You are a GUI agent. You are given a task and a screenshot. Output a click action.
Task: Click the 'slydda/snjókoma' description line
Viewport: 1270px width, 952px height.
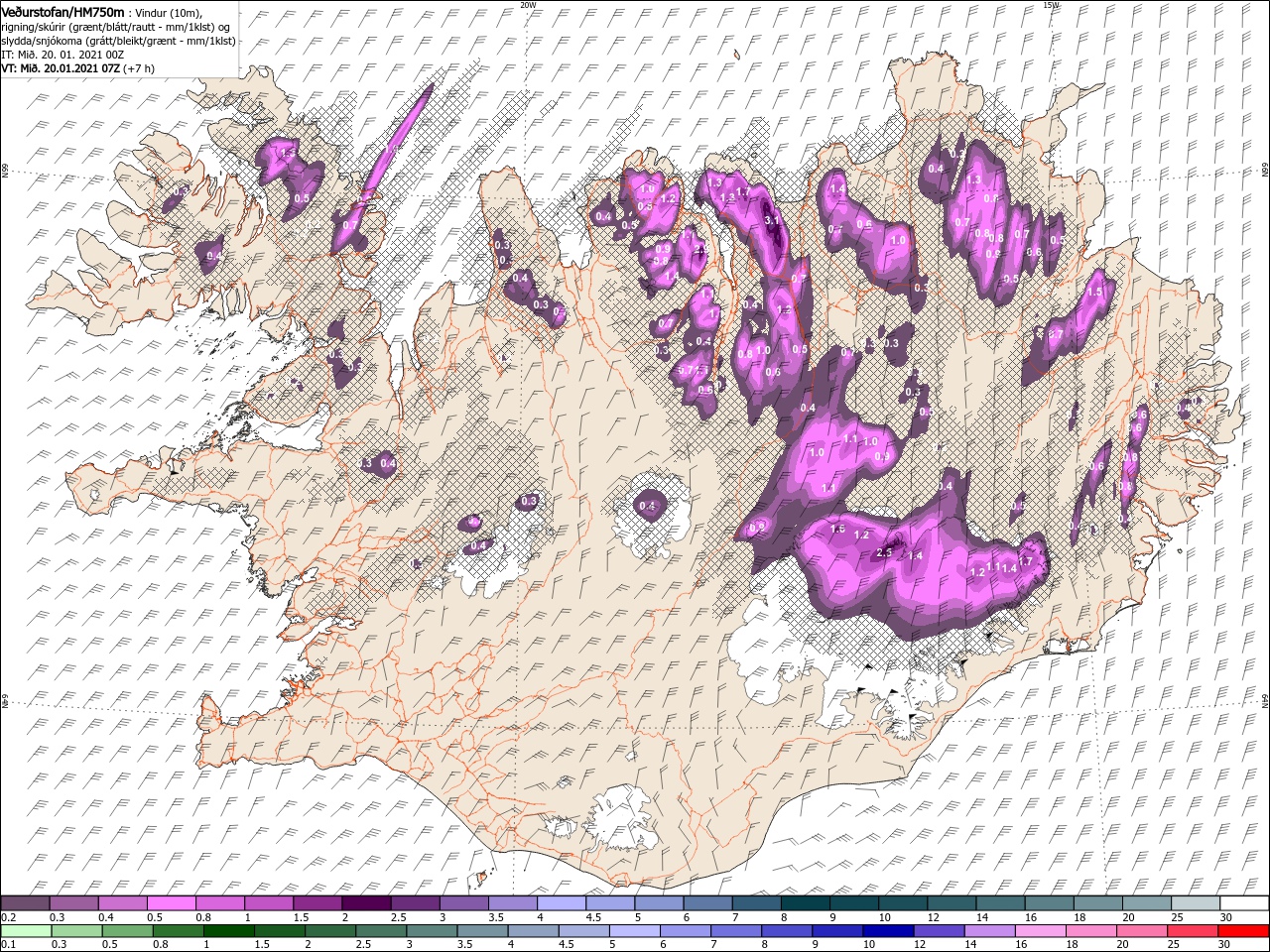[118, 41]
